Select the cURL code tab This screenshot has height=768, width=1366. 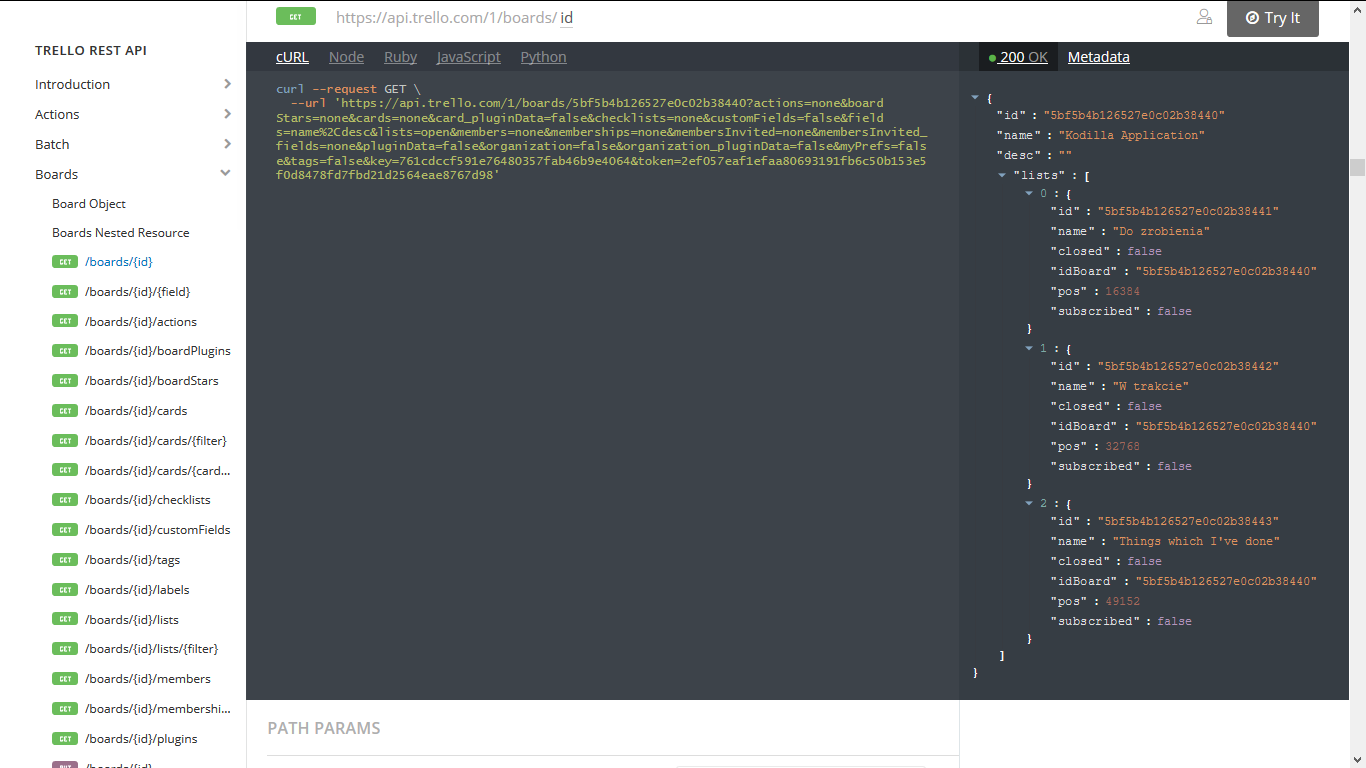[x=292, y=57]
